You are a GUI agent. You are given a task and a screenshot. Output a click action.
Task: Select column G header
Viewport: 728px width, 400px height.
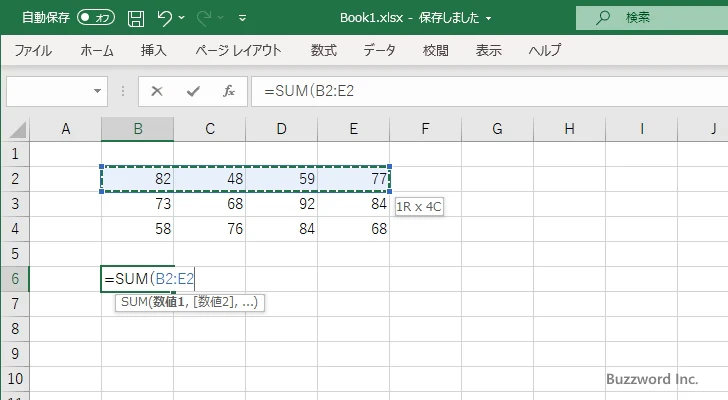coord(497,129)
